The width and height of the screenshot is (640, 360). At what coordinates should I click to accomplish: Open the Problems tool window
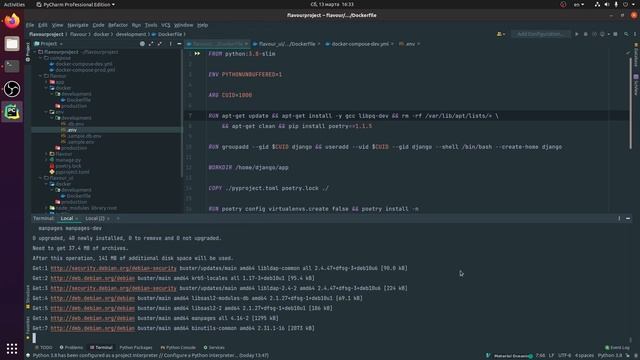click(71, 348)
